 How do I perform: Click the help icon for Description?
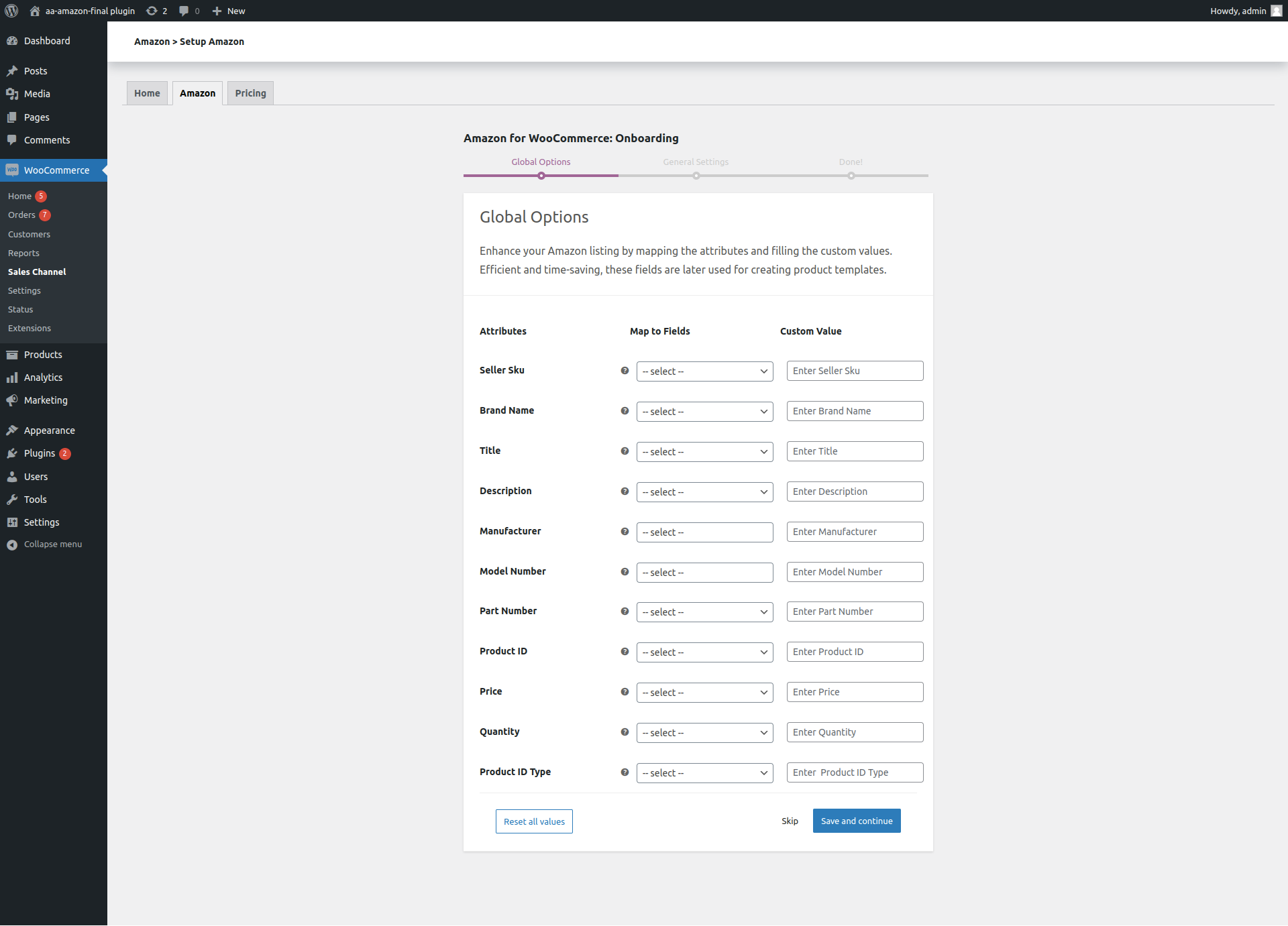(x=625, y=491)
